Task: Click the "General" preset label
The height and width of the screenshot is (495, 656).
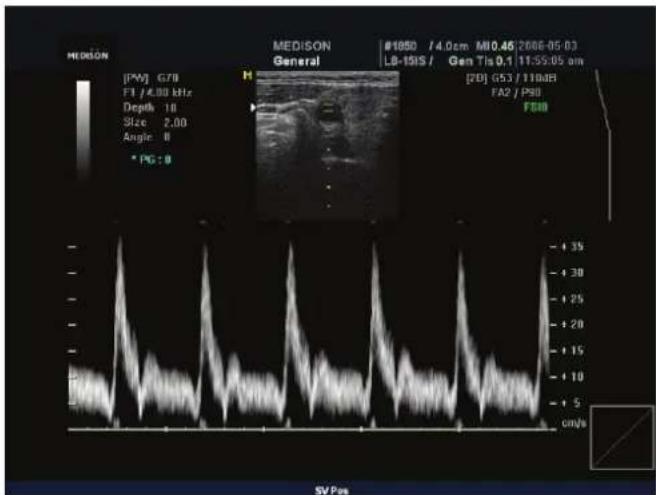Action: point(296,61)
